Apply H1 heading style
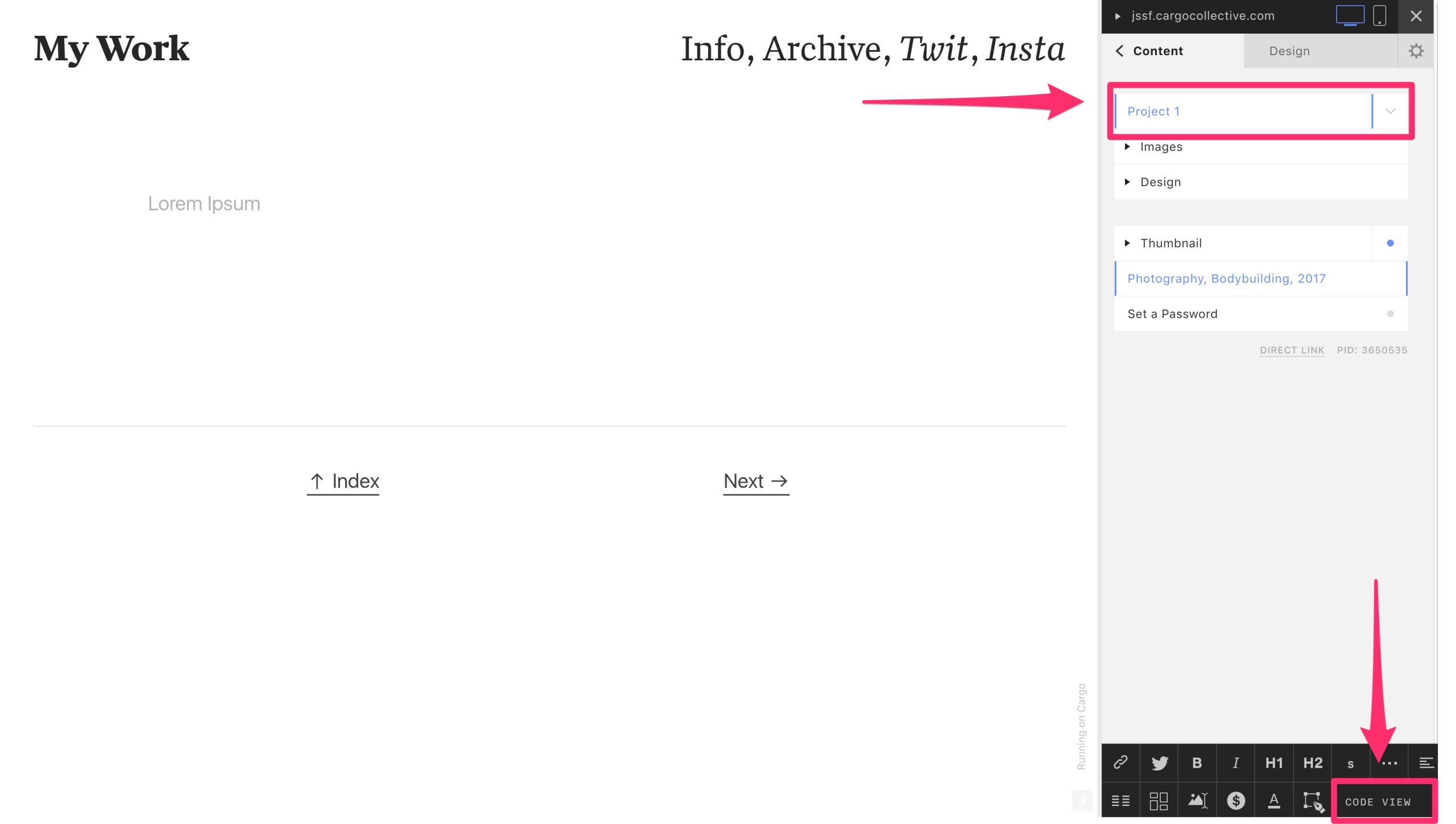 (1274, 763)
